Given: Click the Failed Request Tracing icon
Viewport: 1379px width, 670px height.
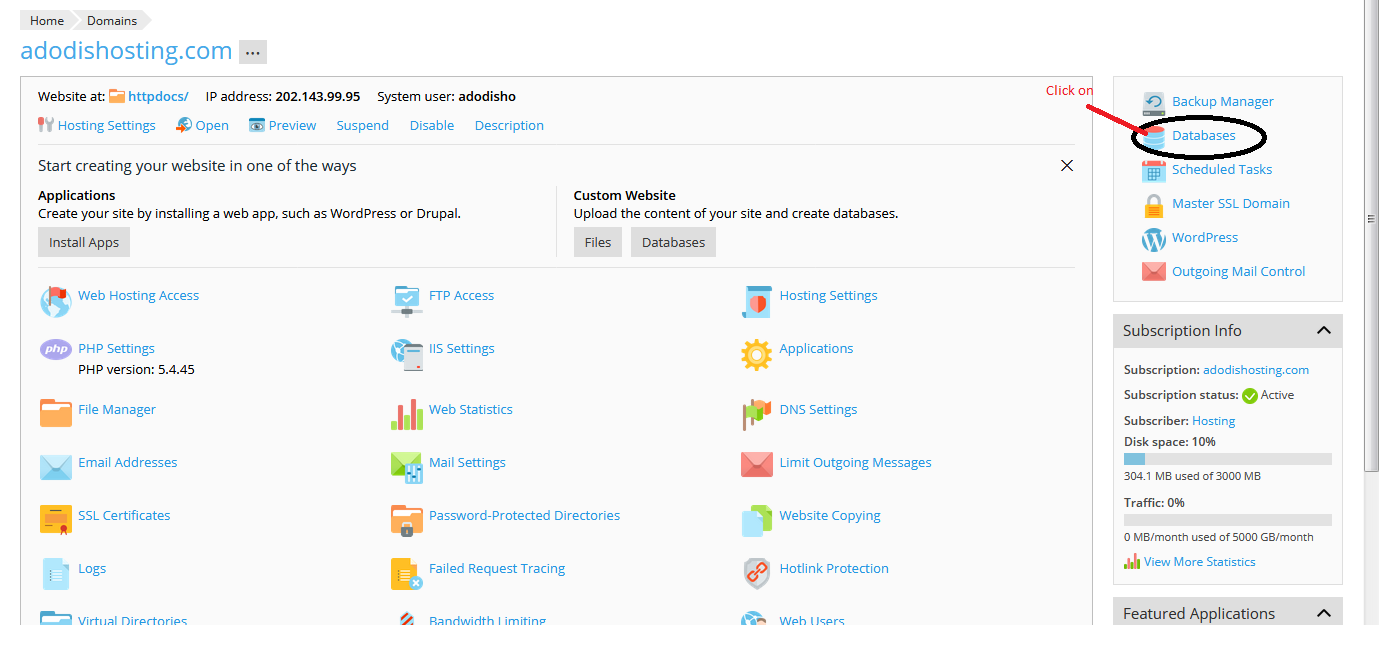Looking at the screenshot, I should click(407, 573).
